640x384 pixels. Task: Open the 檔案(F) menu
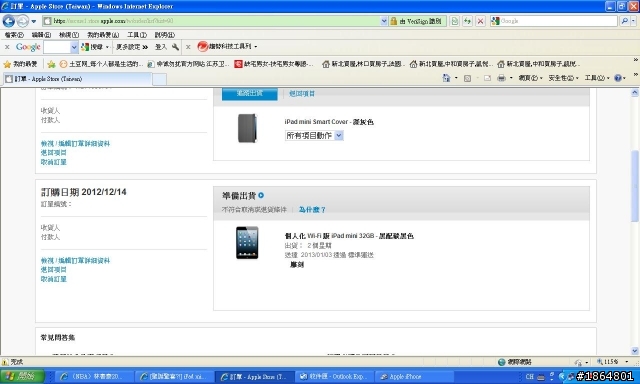point(14,35)
